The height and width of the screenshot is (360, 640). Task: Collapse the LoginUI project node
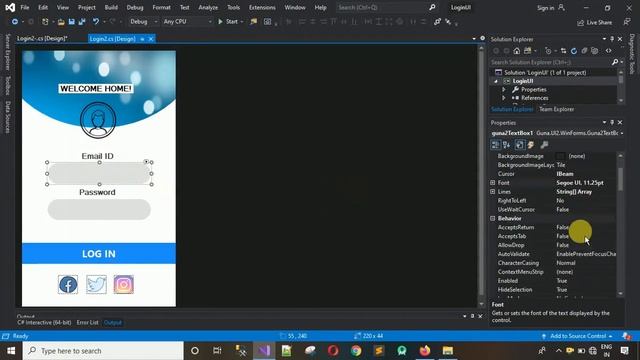click(x=496, y=81)
